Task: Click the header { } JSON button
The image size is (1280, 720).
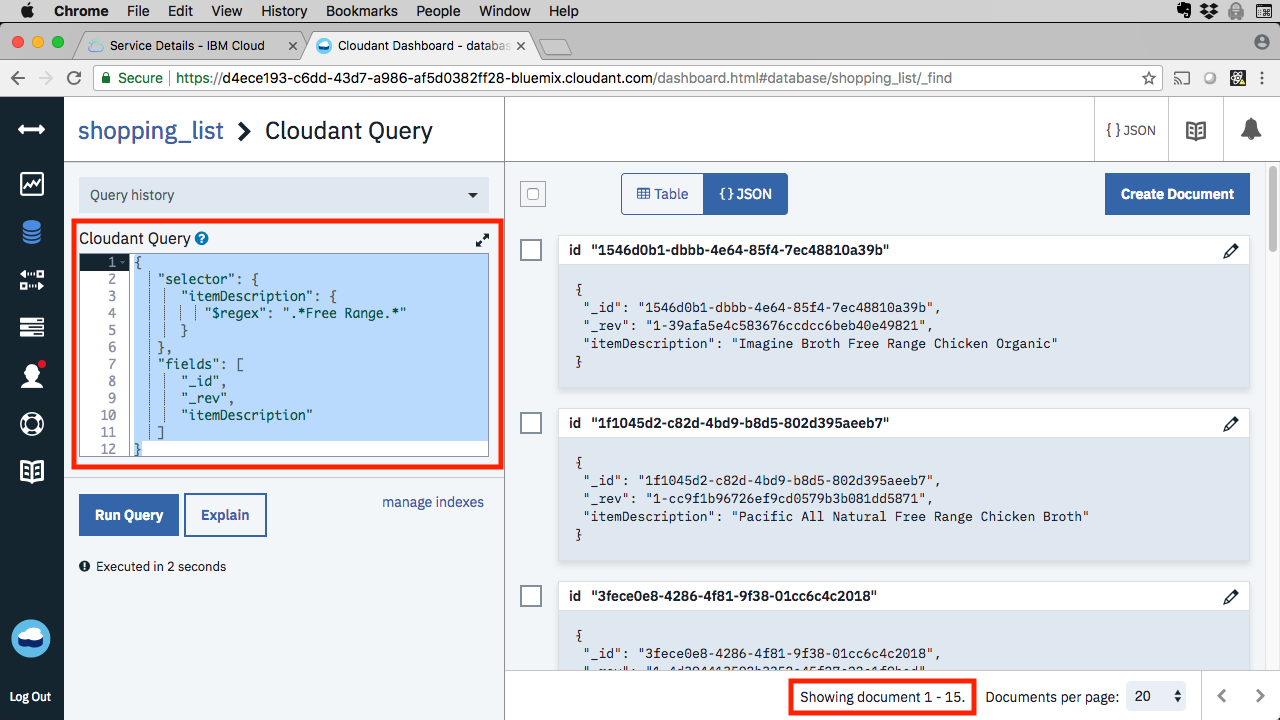Action: point(1131,130)
